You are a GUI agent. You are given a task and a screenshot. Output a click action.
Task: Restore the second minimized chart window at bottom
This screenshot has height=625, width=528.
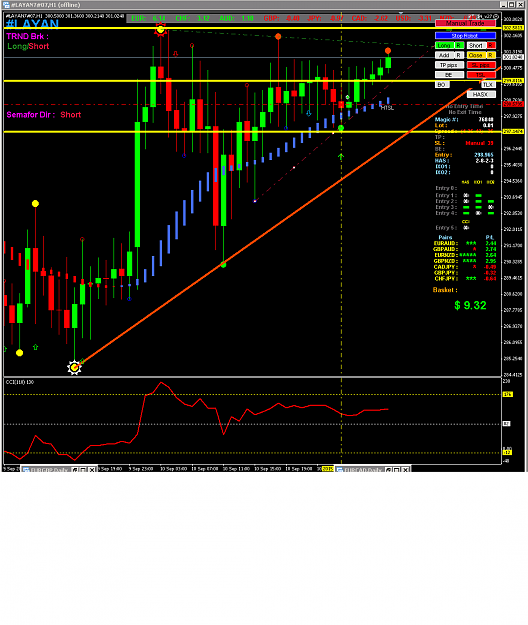click(x=389, y=470)
